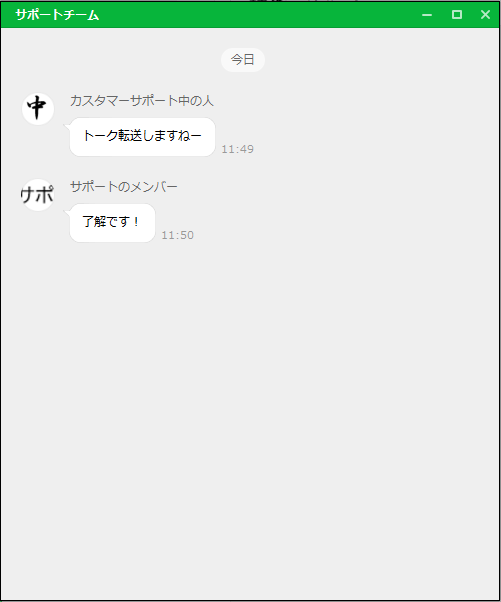Click sender name カスタマーサポート中の人
501x602 pixels.
[x=142, y=101]
